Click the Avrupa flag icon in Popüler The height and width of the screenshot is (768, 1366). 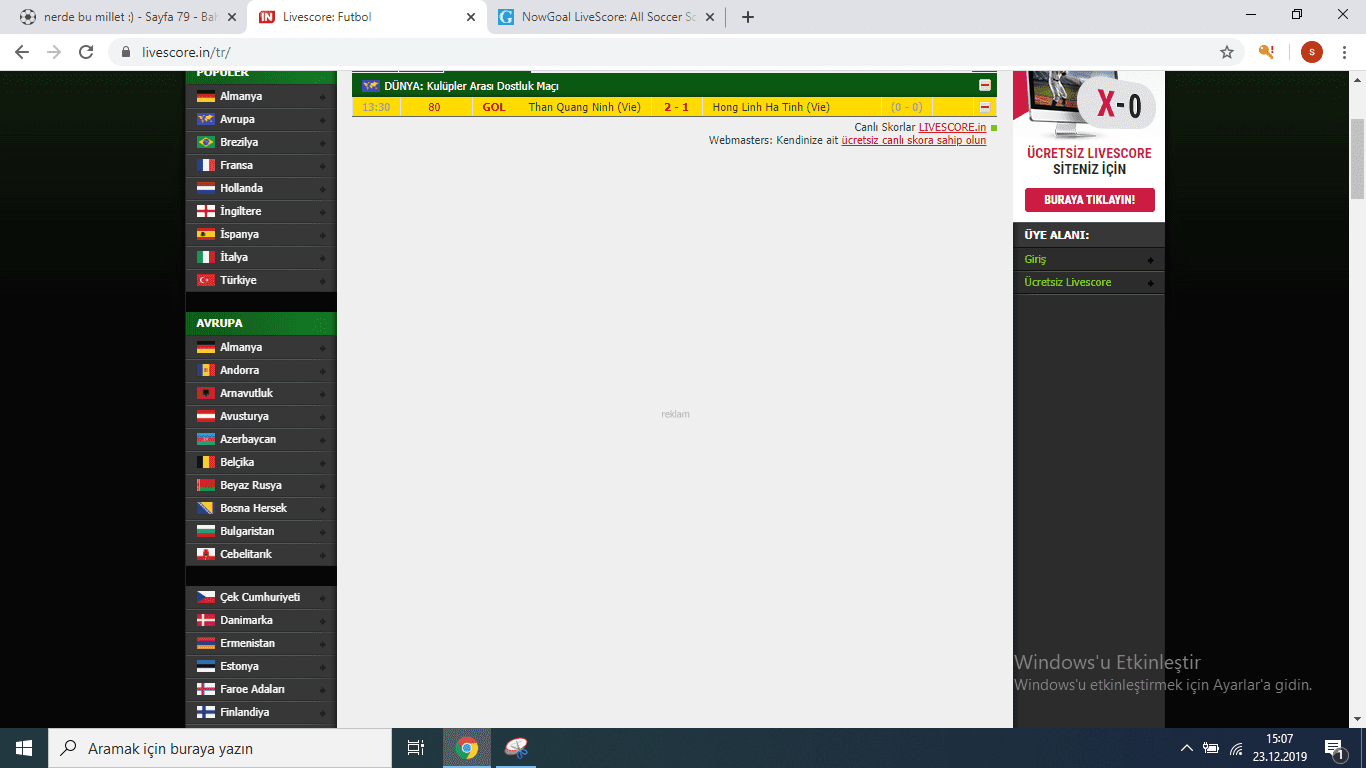(206, 119)
